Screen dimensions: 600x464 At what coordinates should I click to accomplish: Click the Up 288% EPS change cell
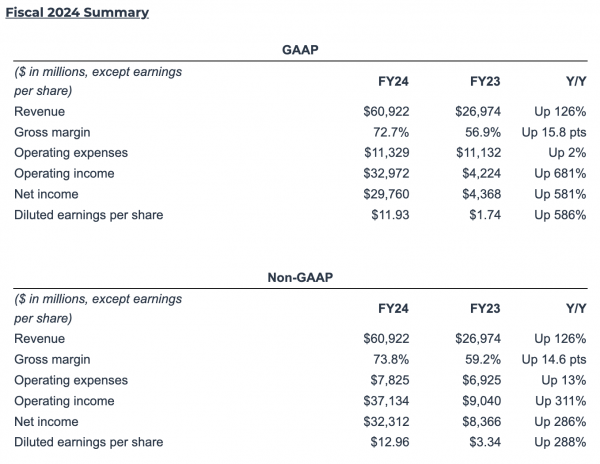pos(560,442)
